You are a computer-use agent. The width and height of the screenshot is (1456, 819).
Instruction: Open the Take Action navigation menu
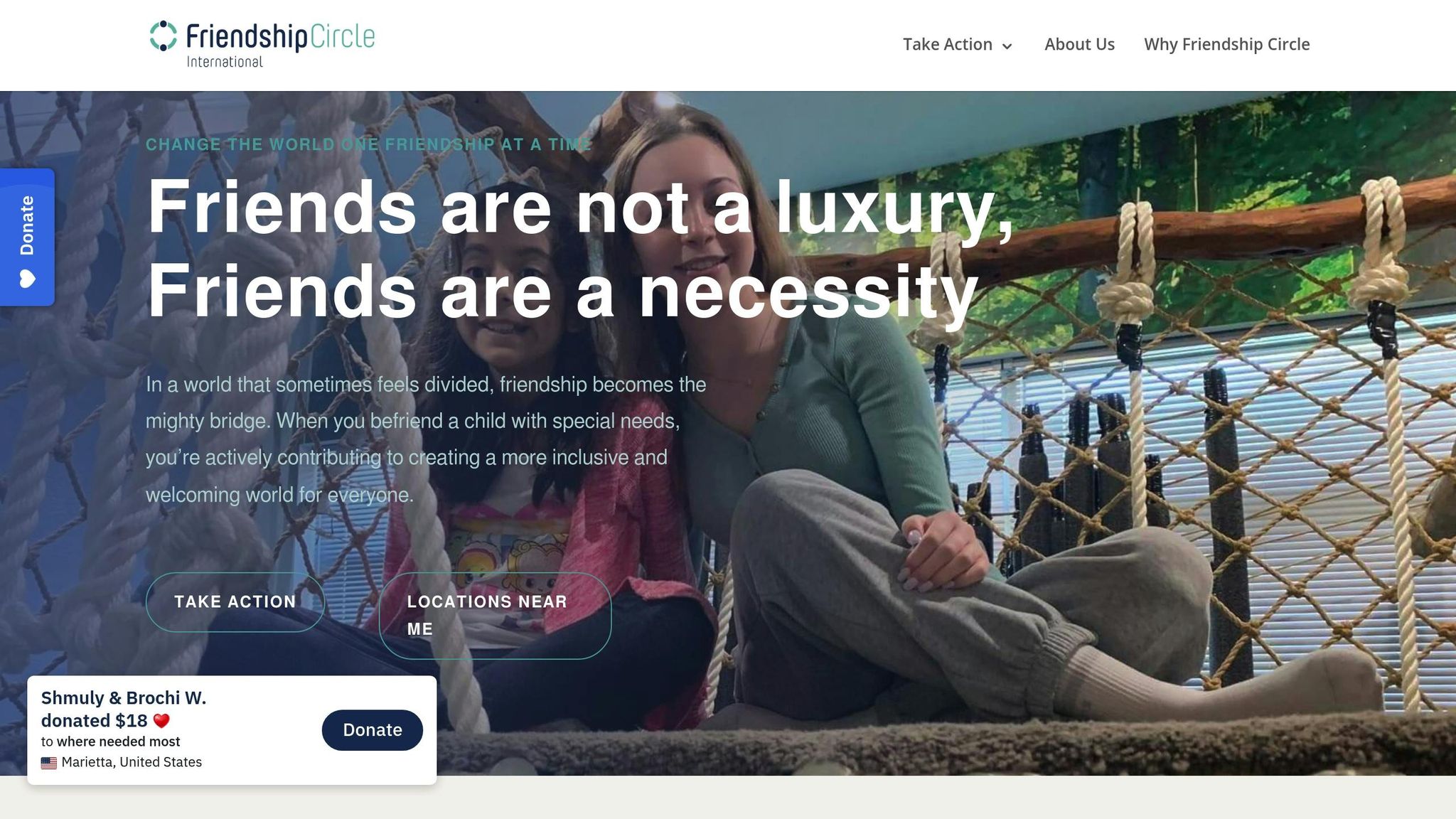[957, 44]
